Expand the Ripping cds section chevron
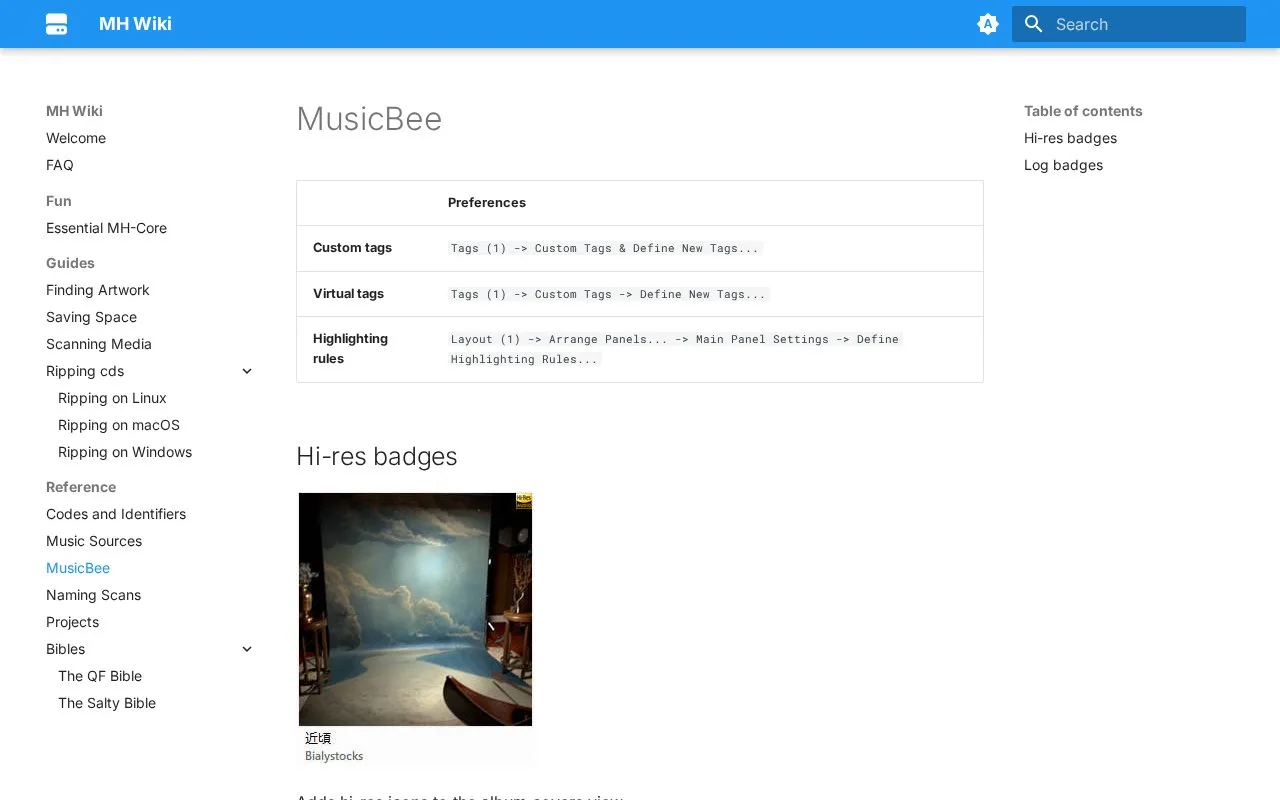Screen dimensions: 1280x800 [247, 371]
